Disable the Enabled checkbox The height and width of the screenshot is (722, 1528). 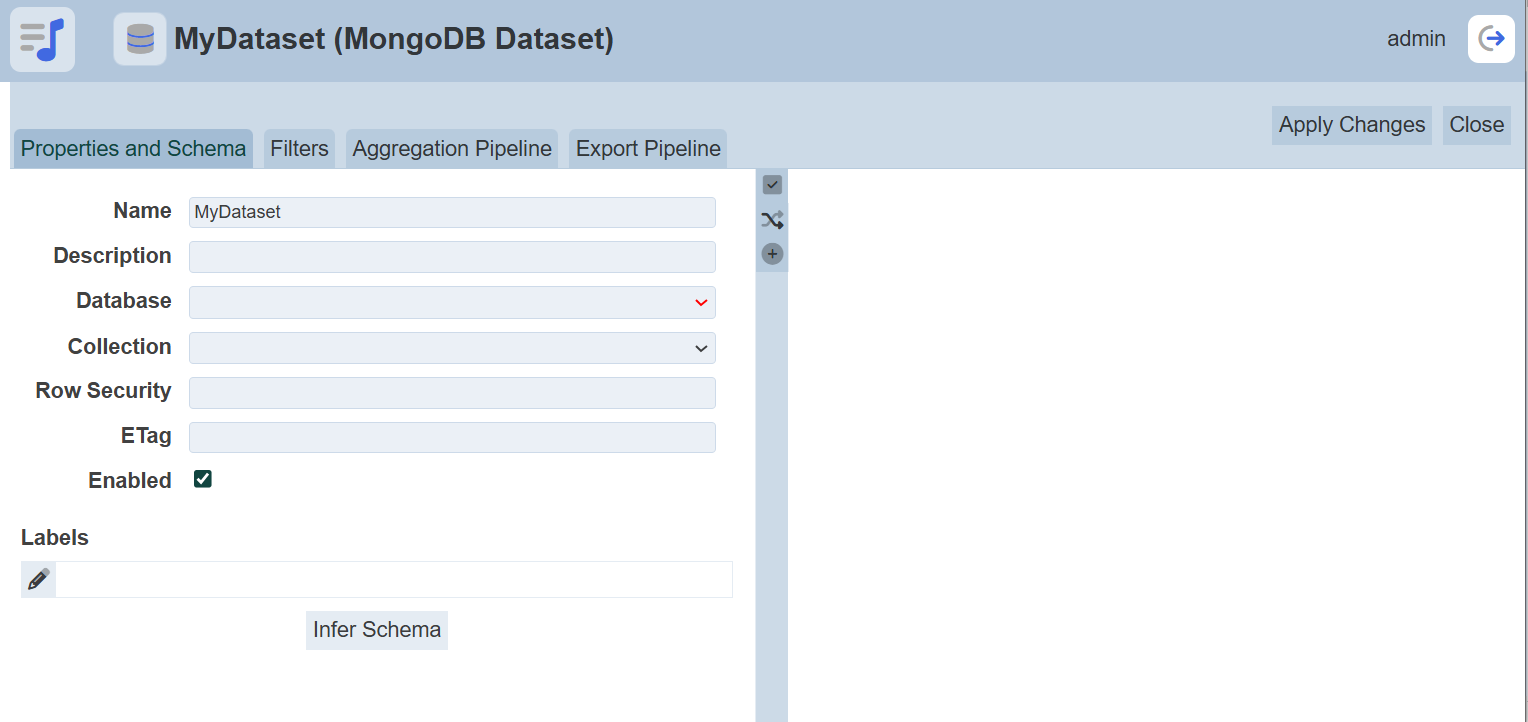click(x=202, y=479)
